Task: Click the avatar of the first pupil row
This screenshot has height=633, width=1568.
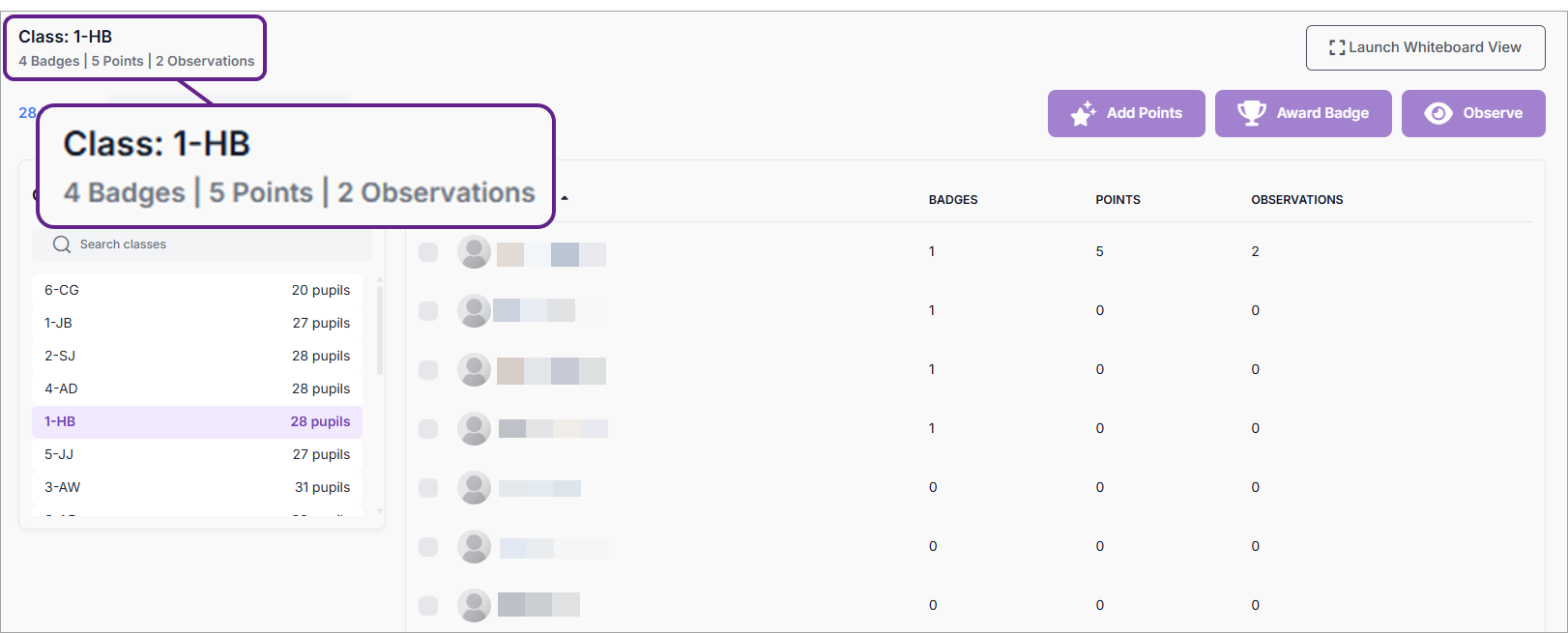Action: (x=474, y=252)
